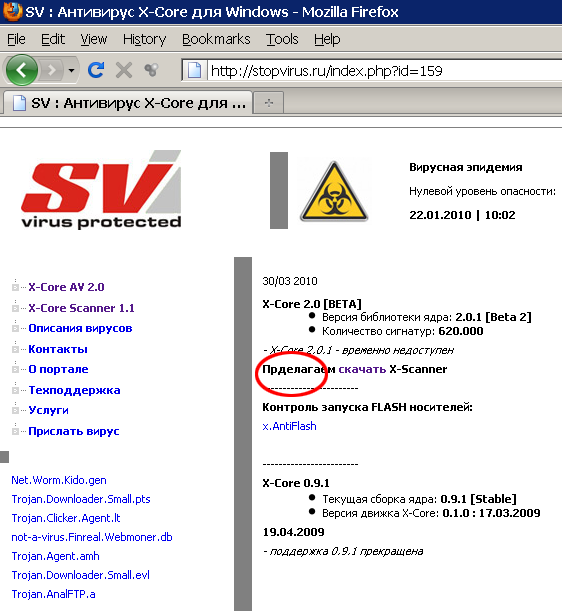
Task: Click the Нулевой уровень опасности text
Action: click(482, 191)
